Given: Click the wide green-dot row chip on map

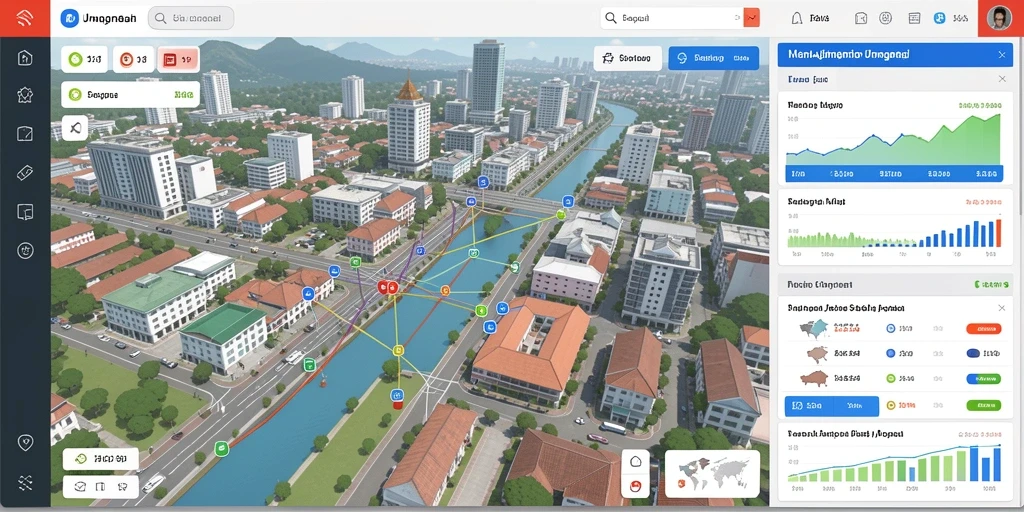Looking at the screenshot, I should click(x=131, y=95).
